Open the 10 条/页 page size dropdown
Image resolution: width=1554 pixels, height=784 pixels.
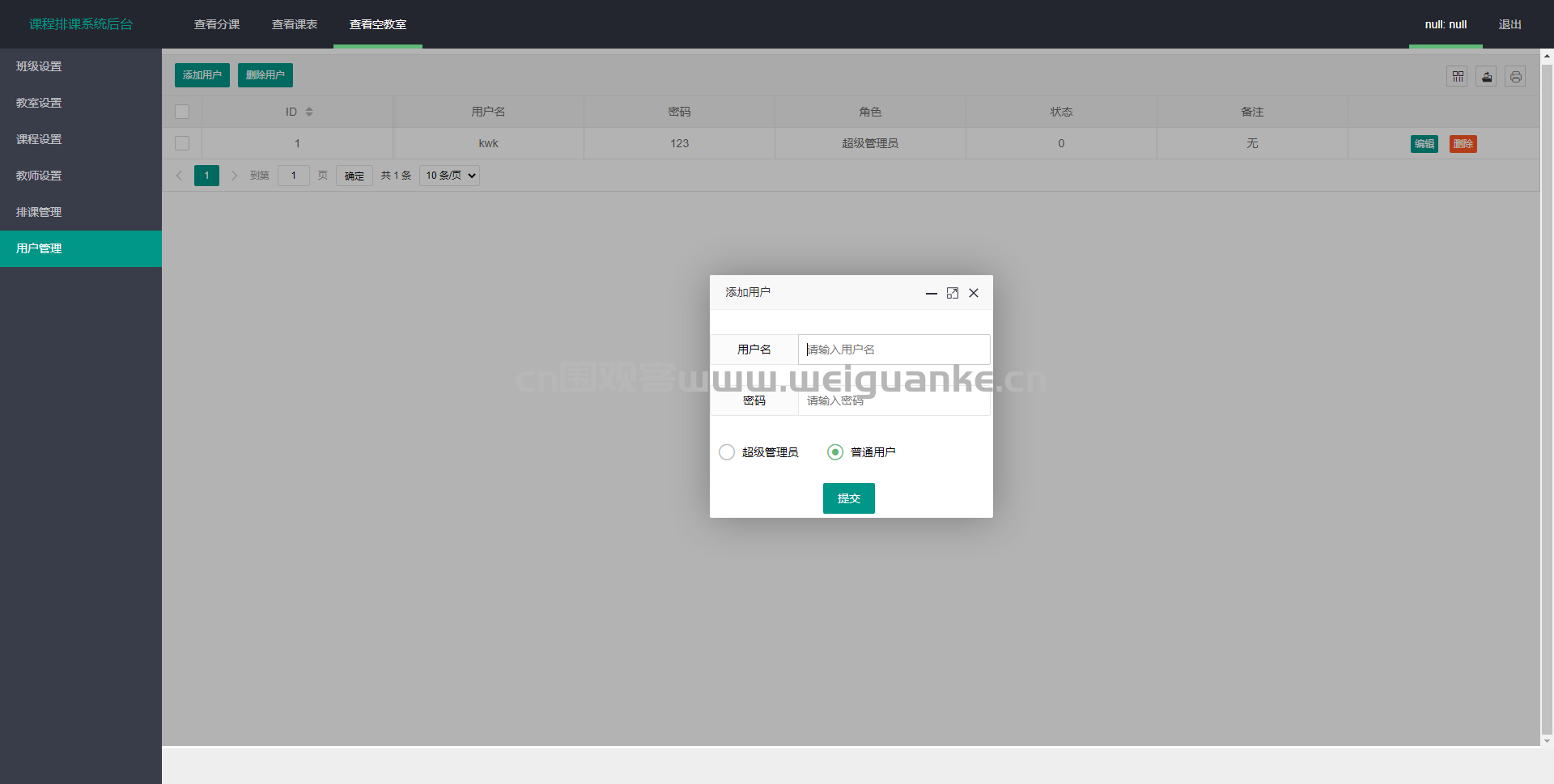pyautogui.click(x=449, y=176)
